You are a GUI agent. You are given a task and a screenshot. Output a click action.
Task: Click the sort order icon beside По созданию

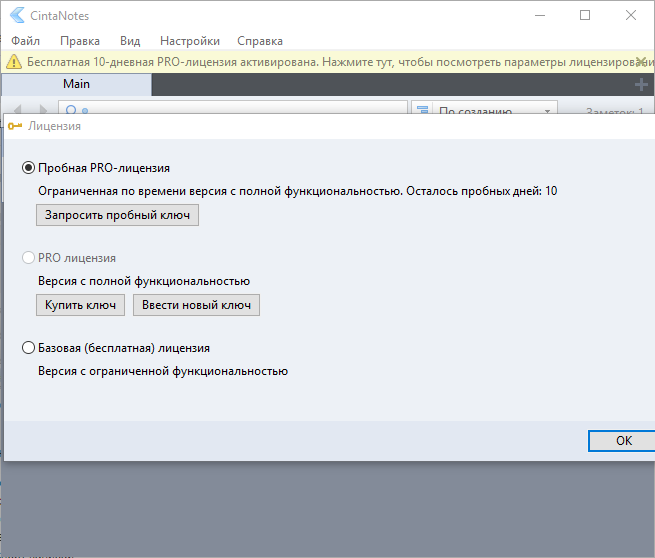423,110
